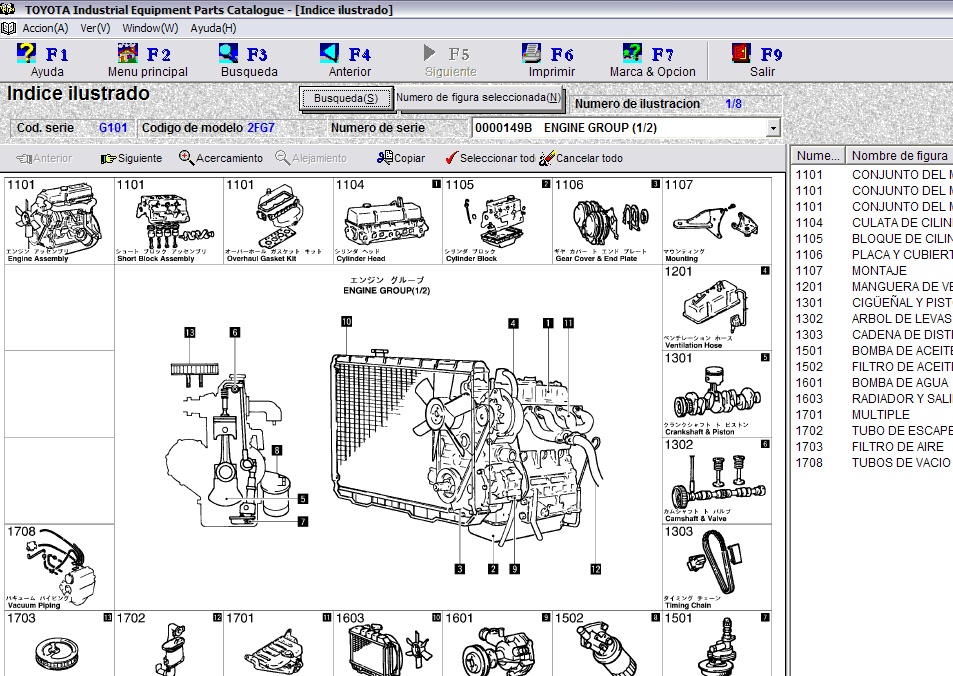
Task: Select the 1201 MANGUERA DE VE row
Action: point(872,286)
